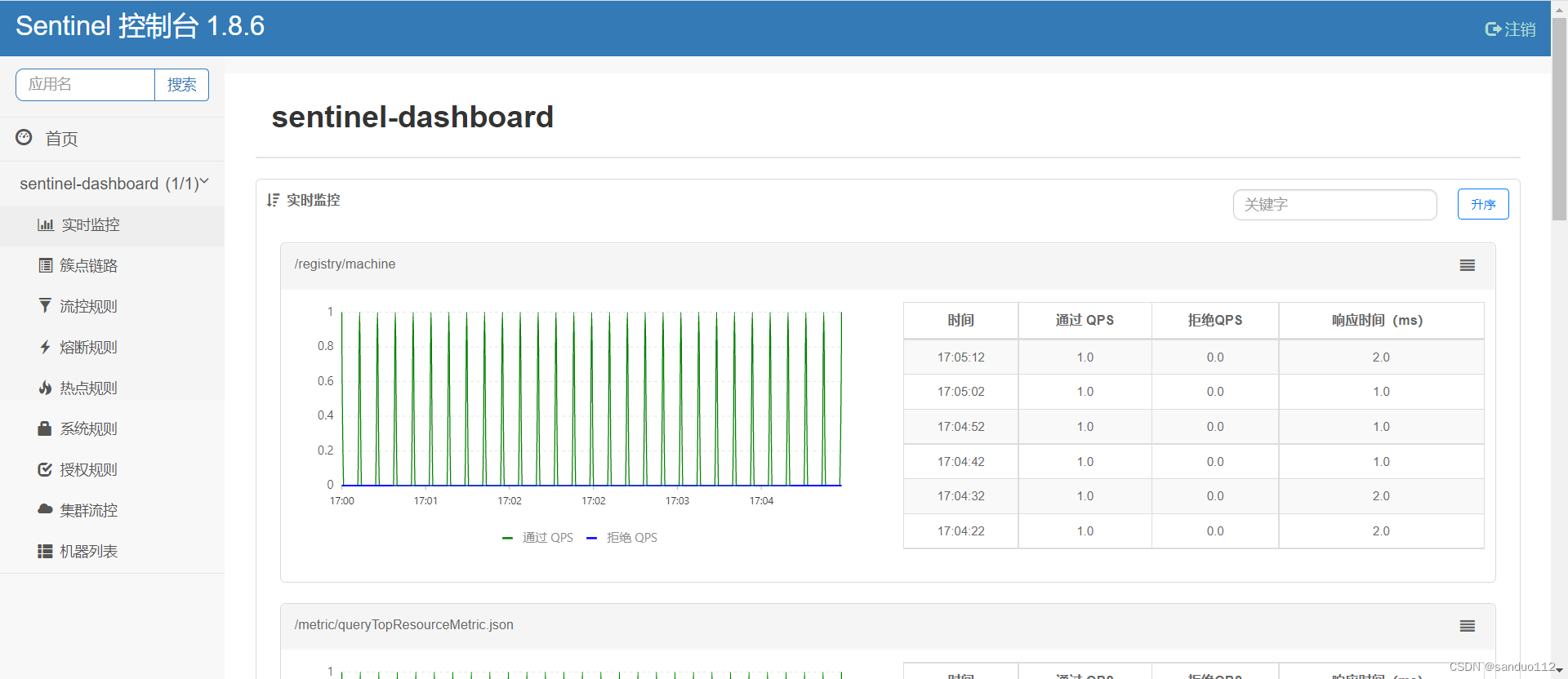Click the 响应时间 (ms) column header
The image size is (1568, 679).
tap(1381, 320)
